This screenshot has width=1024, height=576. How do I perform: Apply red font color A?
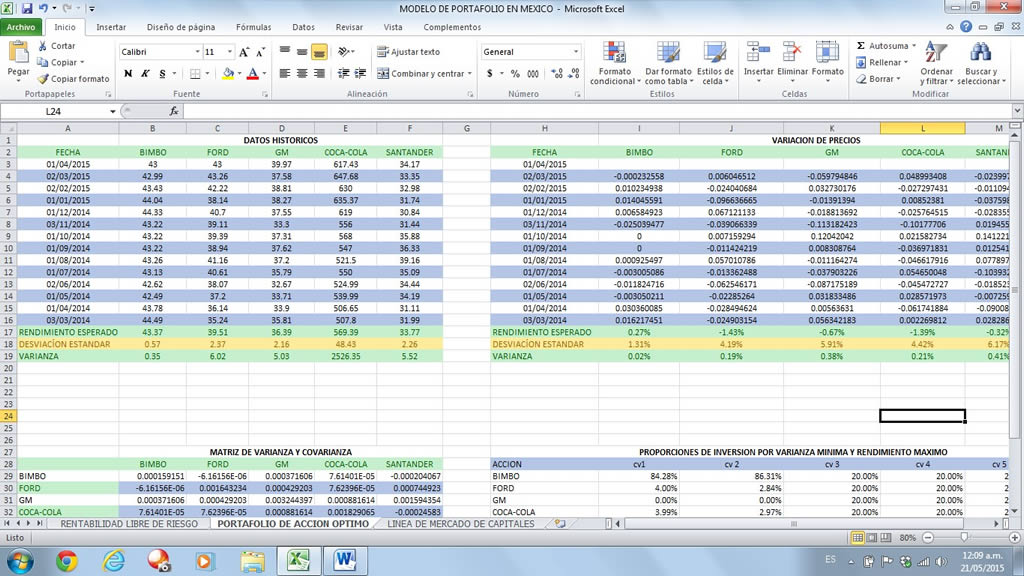[253, 74]
